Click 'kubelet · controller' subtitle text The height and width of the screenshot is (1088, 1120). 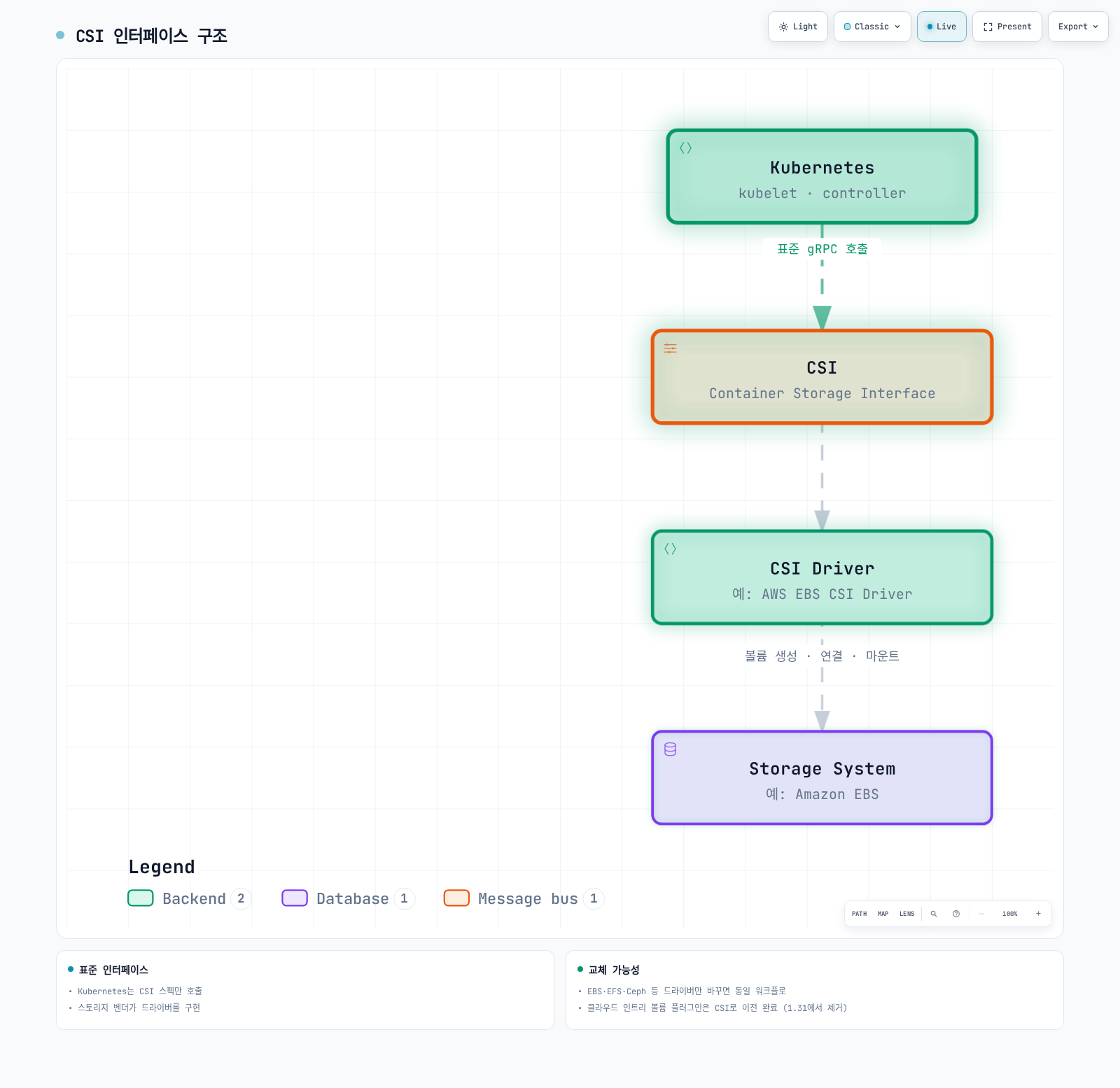pyautogui.click(x=822, y=193)
